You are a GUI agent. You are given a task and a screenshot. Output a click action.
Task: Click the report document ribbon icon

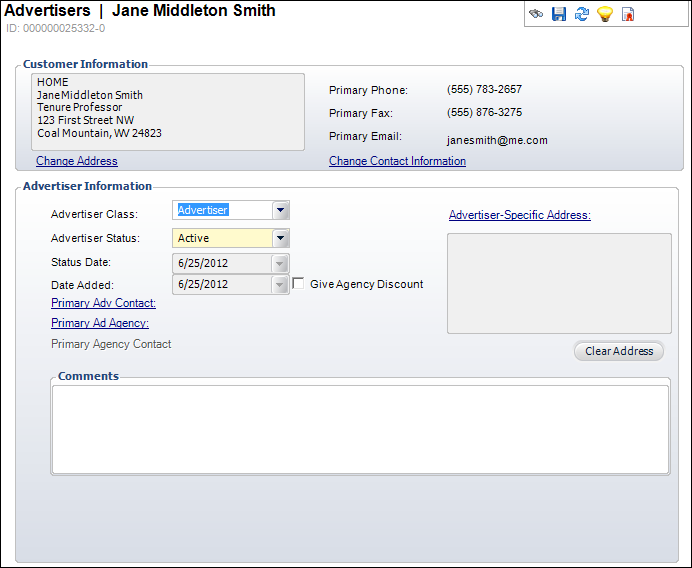pos(628,14)
